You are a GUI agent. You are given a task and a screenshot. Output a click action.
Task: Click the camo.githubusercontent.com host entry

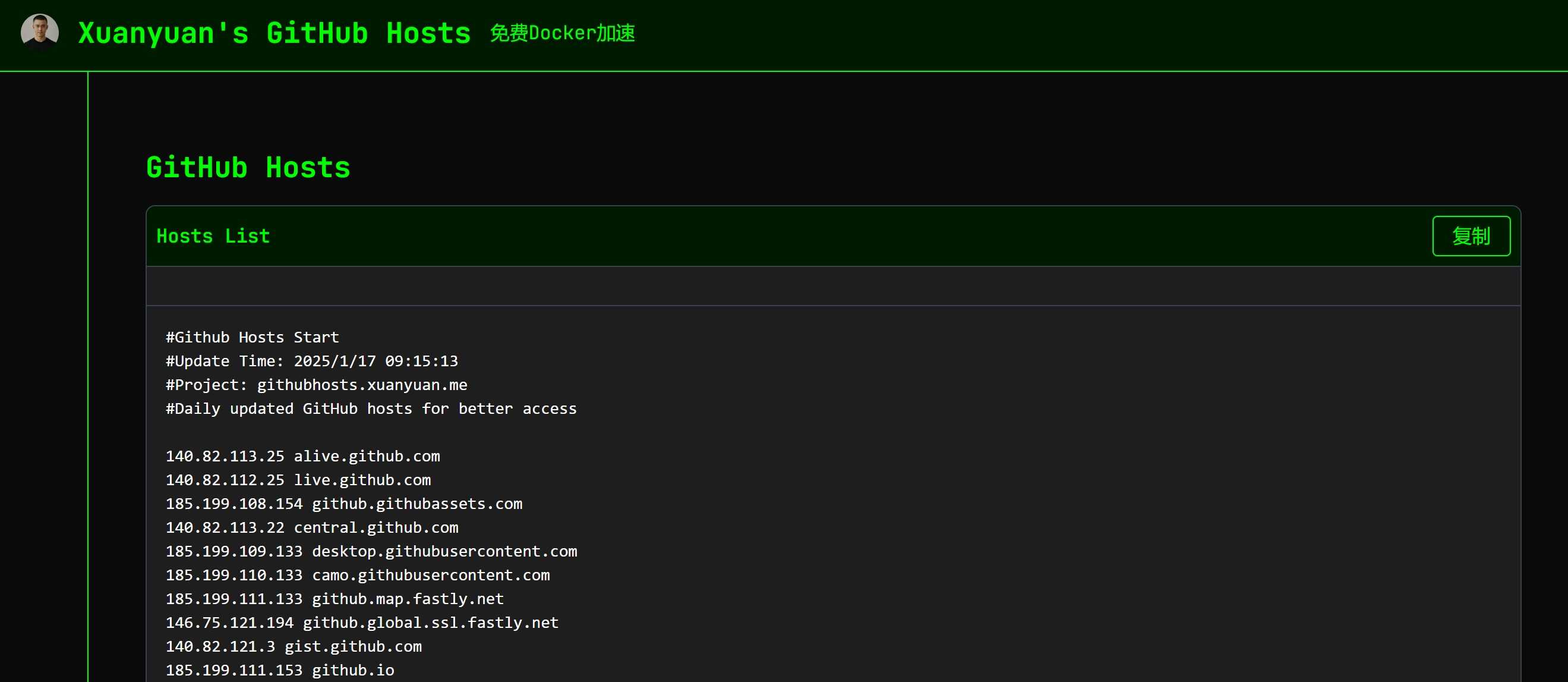[x=357, y=575]
